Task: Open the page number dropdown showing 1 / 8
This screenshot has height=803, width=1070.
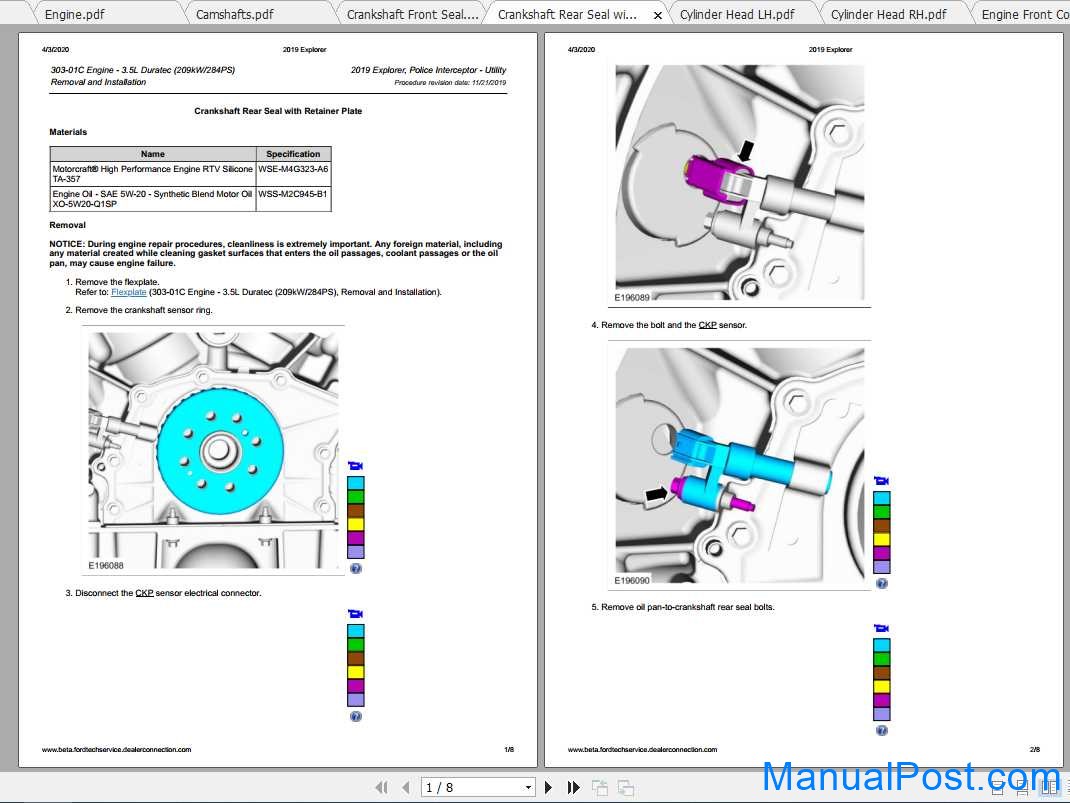Action: [x=528, y=787]
